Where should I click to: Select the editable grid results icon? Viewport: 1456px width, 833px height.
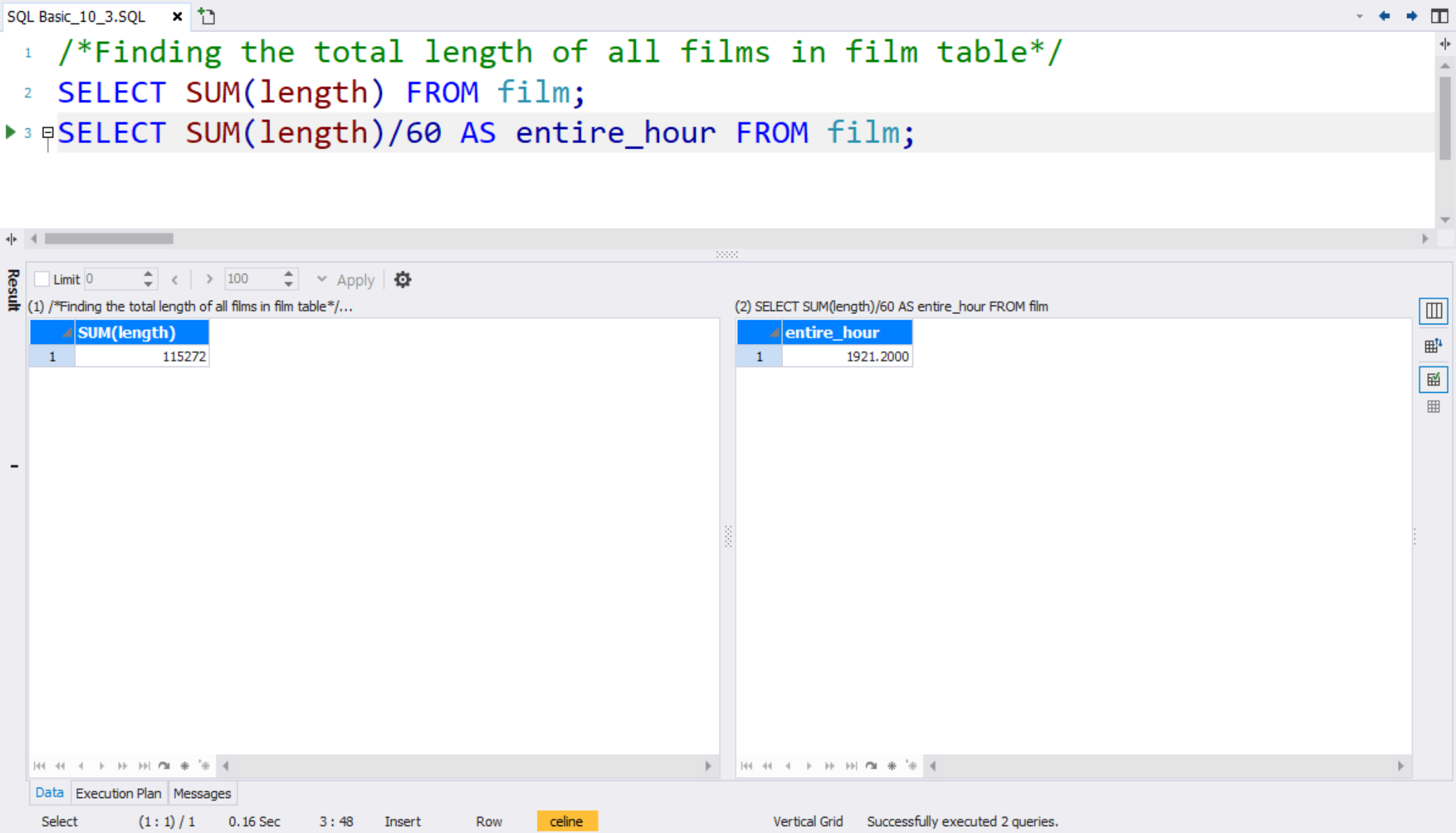click(1434, 379)
